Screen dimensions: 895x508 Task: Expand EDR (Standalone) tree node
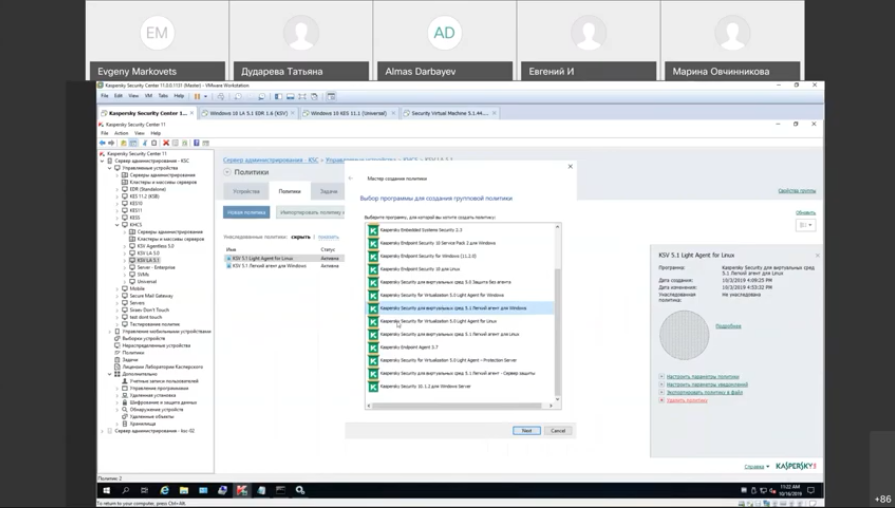coord(118,190)
